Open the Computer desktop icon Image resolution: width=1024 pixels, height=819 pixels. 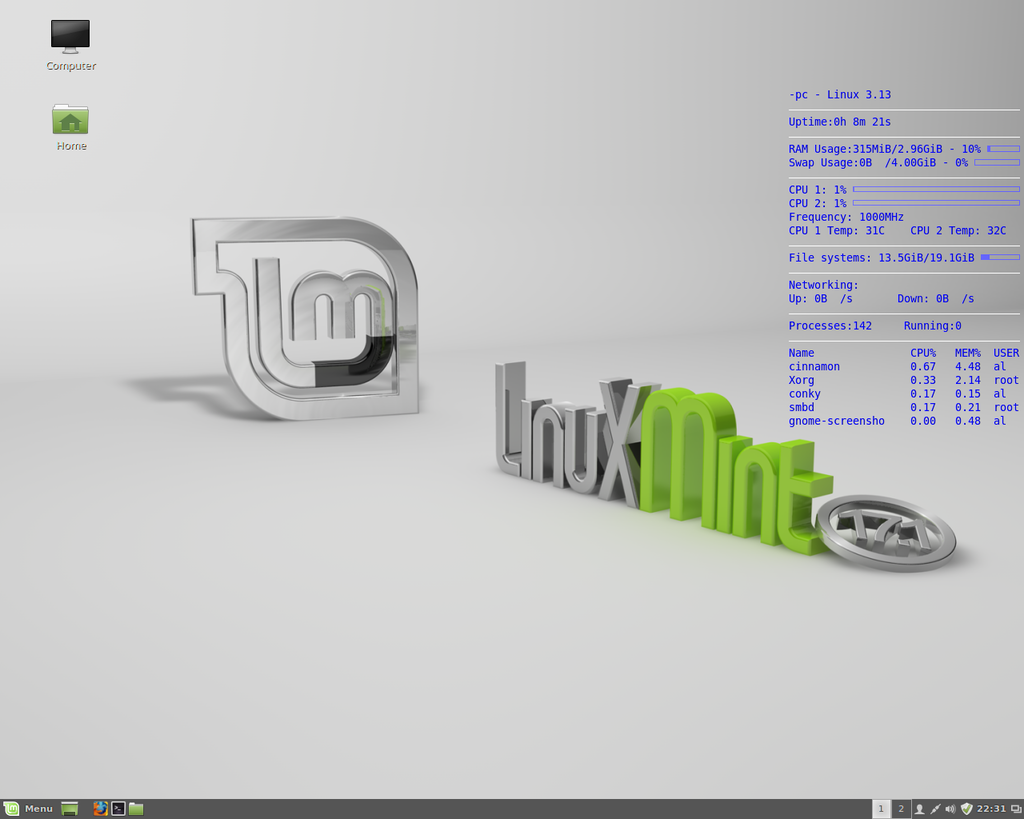71,44
